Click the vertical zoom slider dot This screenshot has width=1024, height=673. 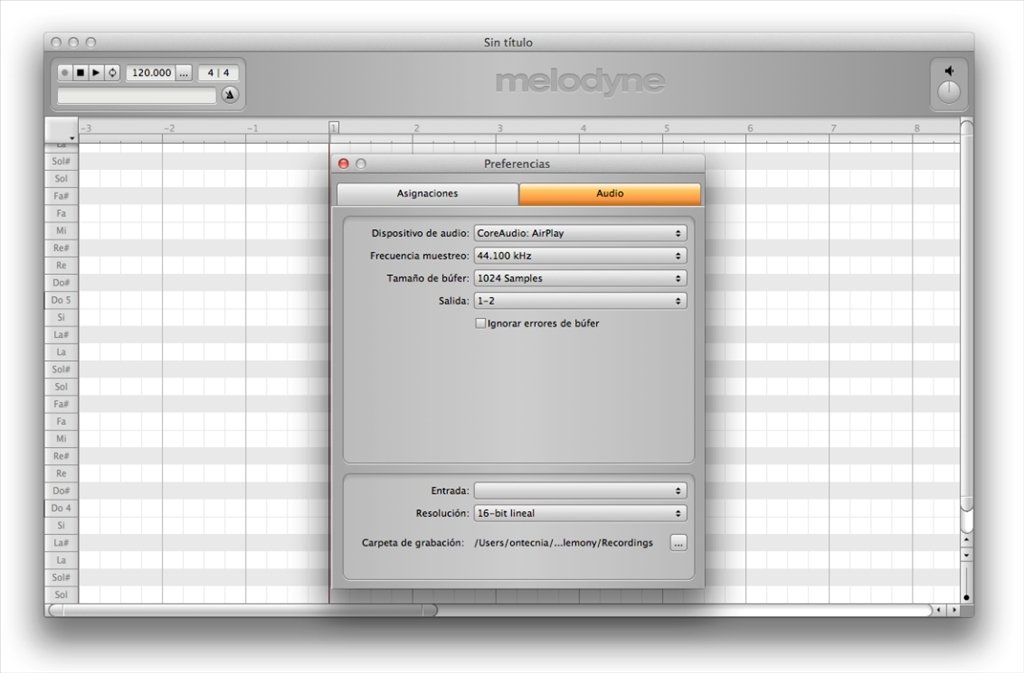coord(967,597)
